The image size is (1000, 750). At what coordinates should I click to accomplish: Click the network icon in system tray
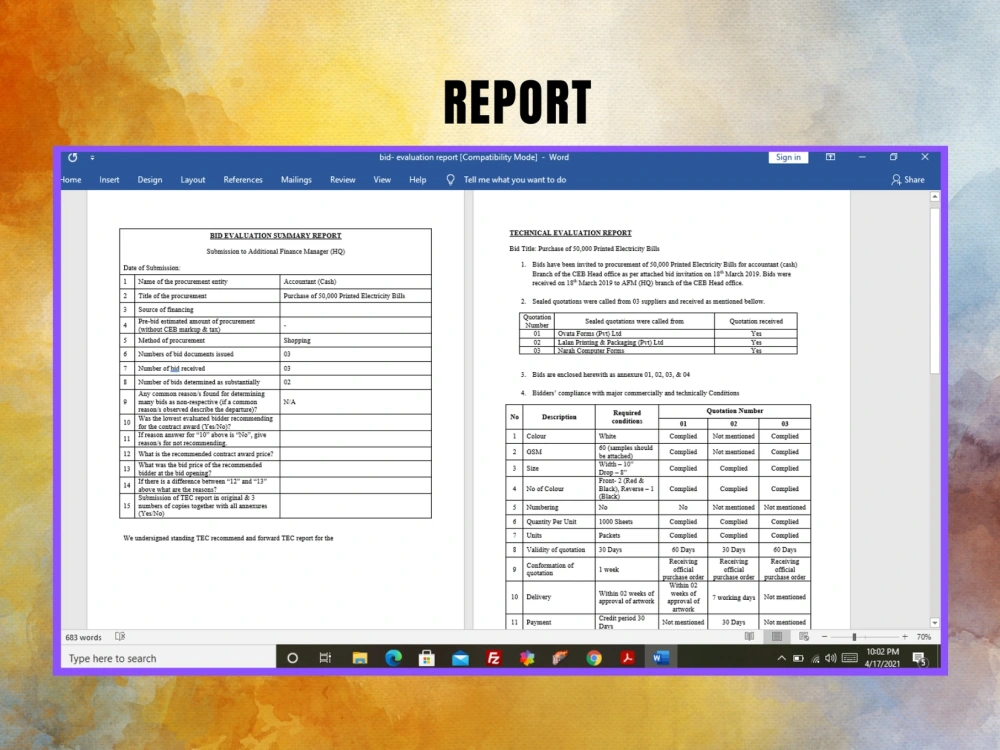click(x=815, y=658)
